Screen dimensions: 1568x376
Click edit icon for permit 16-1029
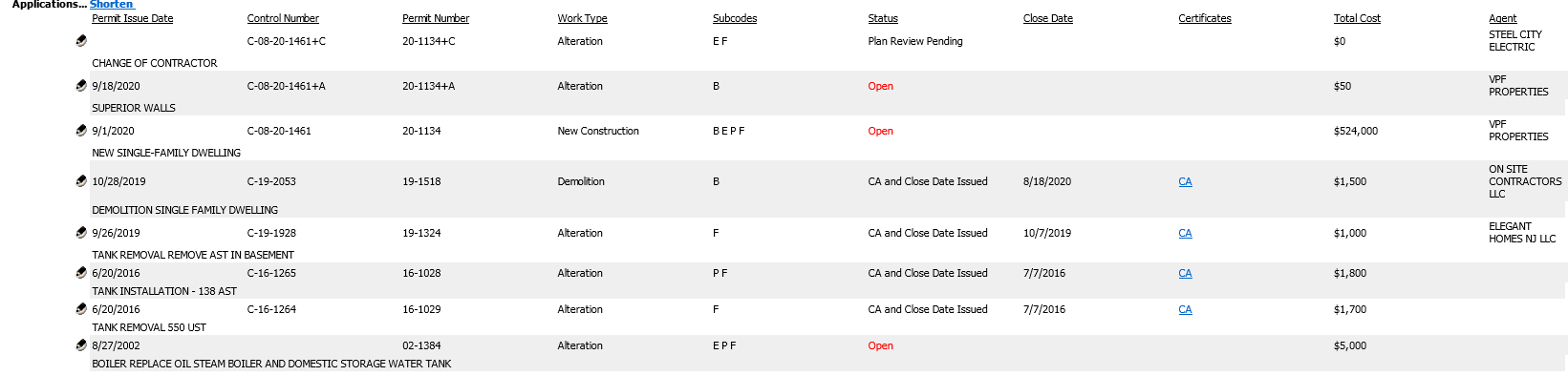(81, 309)
